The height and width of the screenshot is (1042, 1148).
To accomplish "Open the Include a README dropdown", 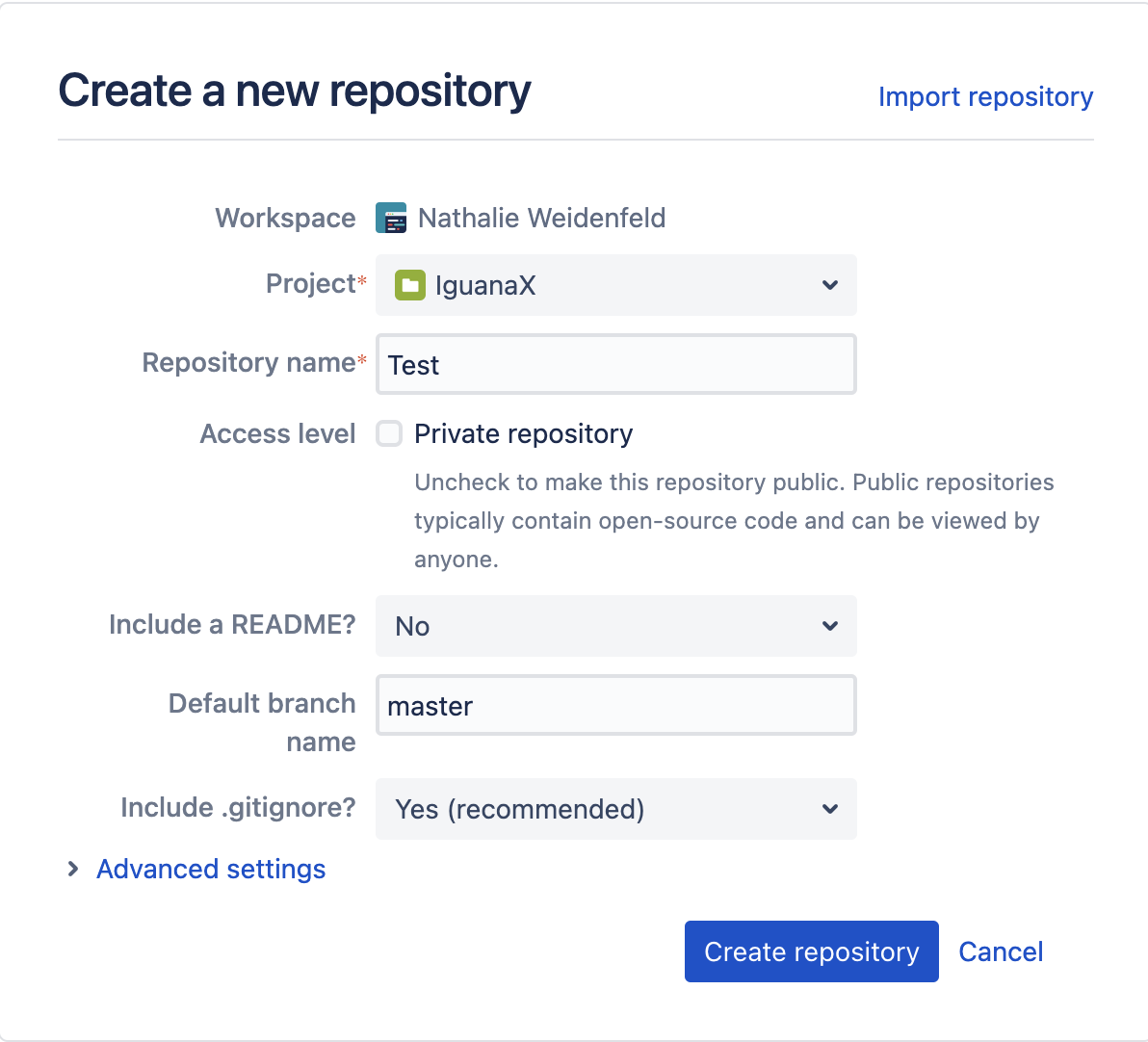I will pyautogui.click(x=616, y=626).
